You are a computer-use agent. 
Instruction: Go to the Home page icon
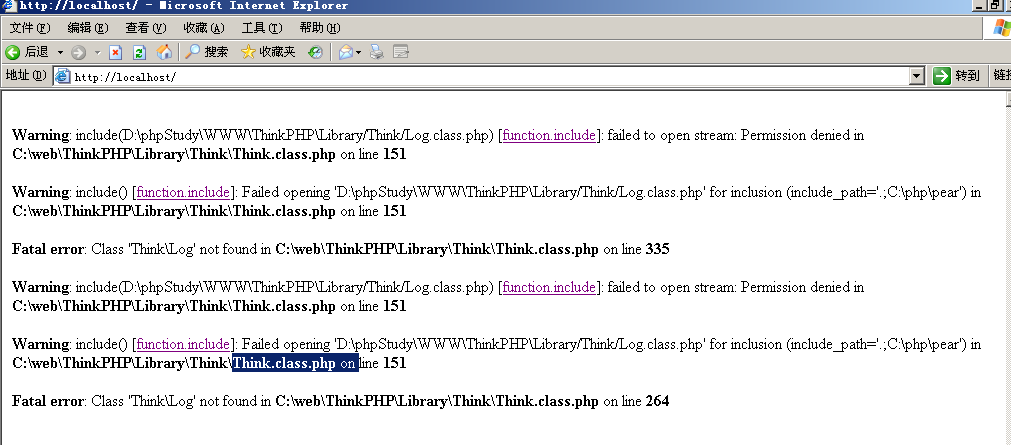coord(164,52)
